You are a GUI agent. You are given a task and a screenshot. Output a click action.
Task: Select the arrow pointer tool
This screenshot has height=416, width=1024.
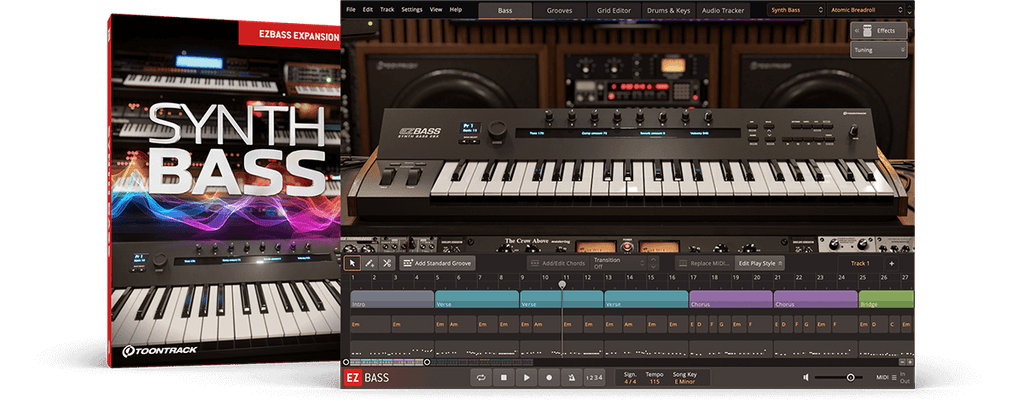(352, 263)
